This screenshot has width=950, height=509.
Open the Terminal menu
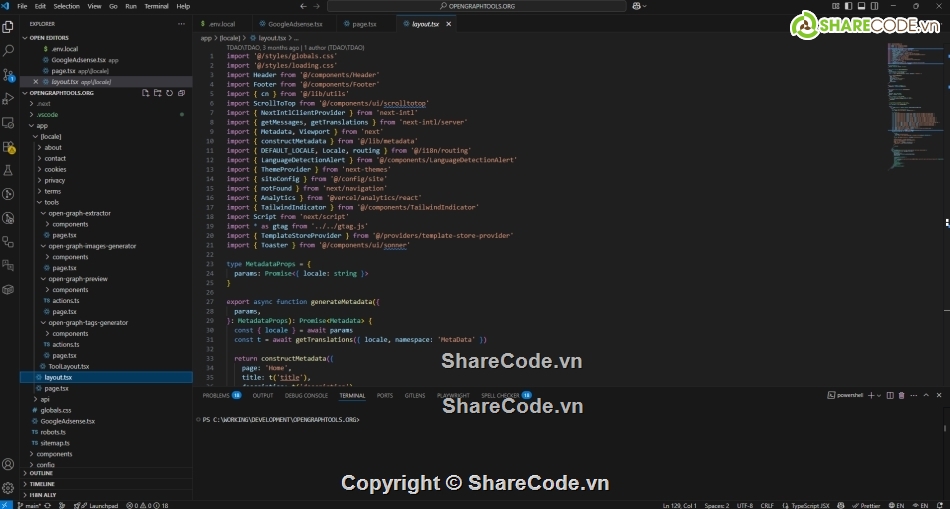point(156,6)
